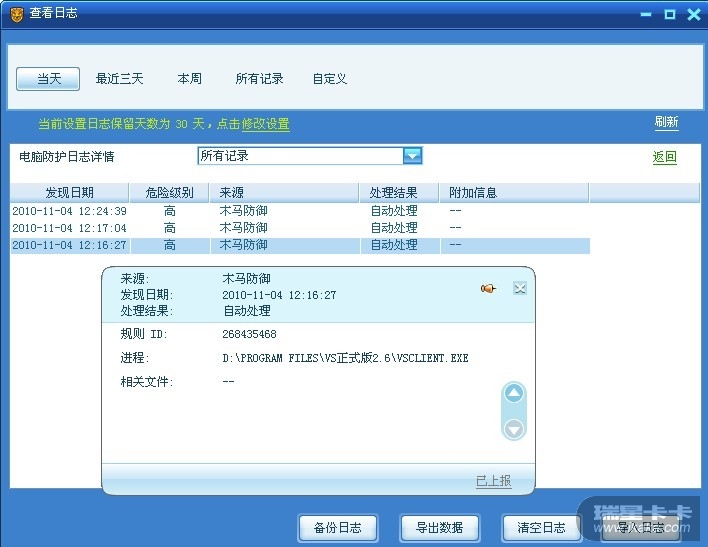Select the 当天 tab
This screenshot has height=547, width=708.
[x=48, y=79]
